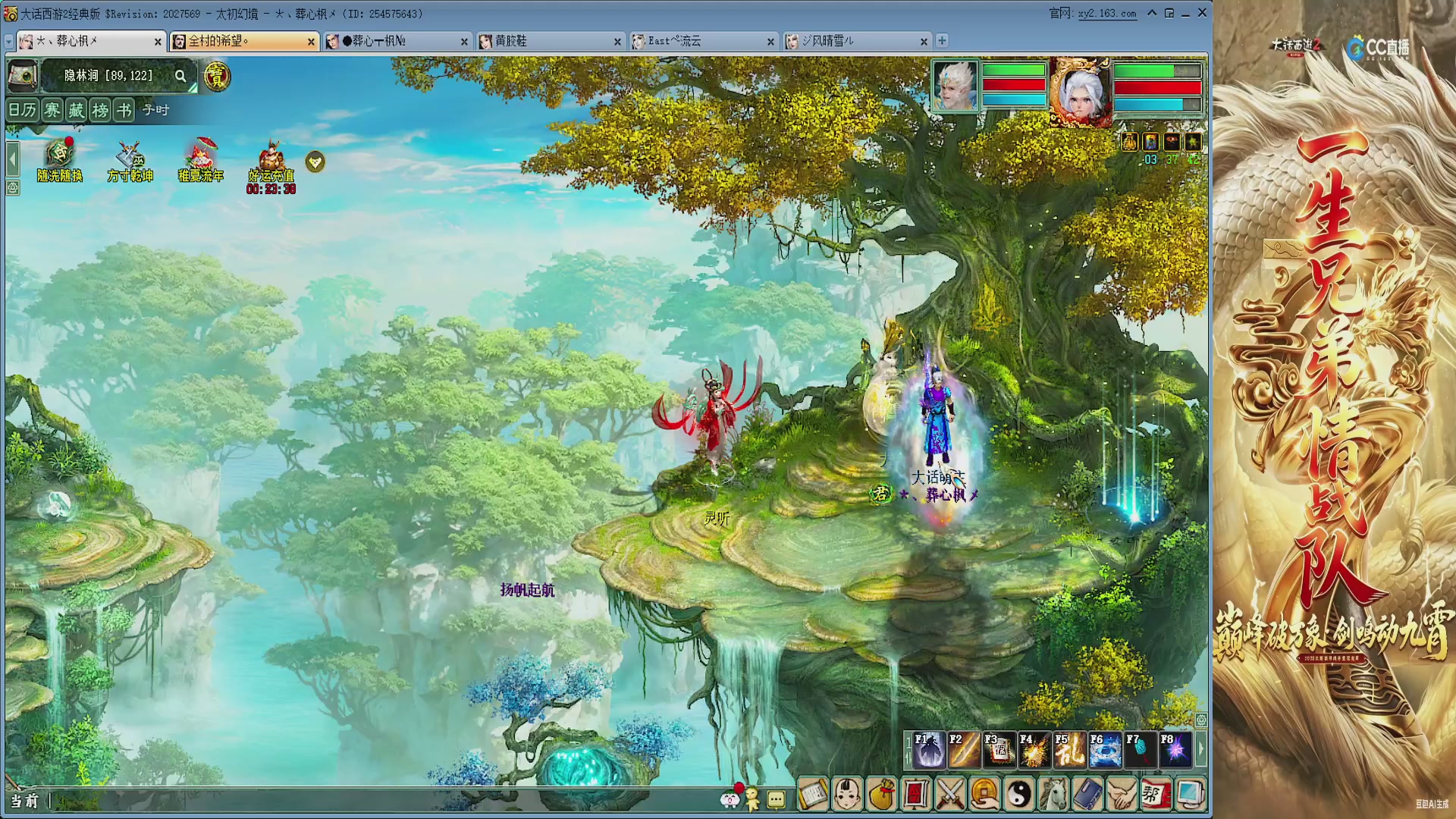Screen dimensions: 1456x819
Task: Click the yellow doll figure icon
Action: click(752, 799)
